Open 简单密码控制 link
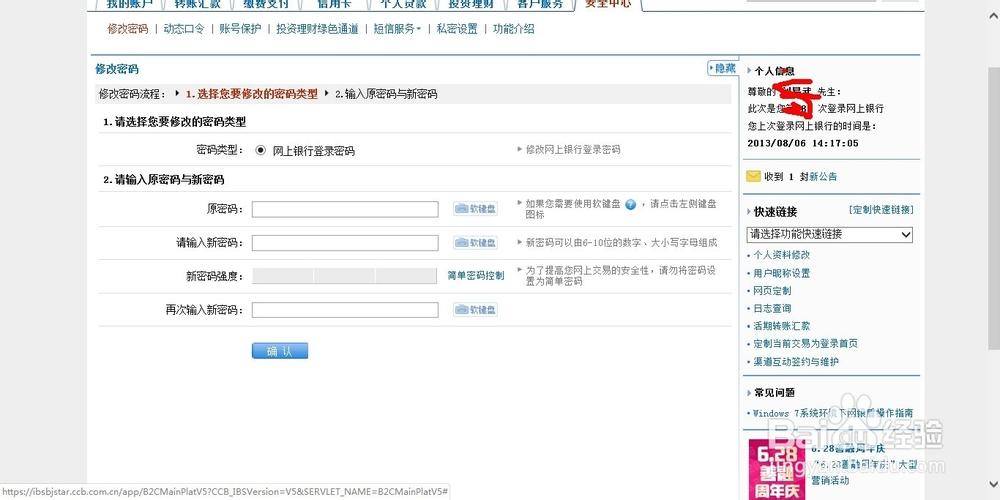This screenshot has width=1000, height=500. point(476,276)
